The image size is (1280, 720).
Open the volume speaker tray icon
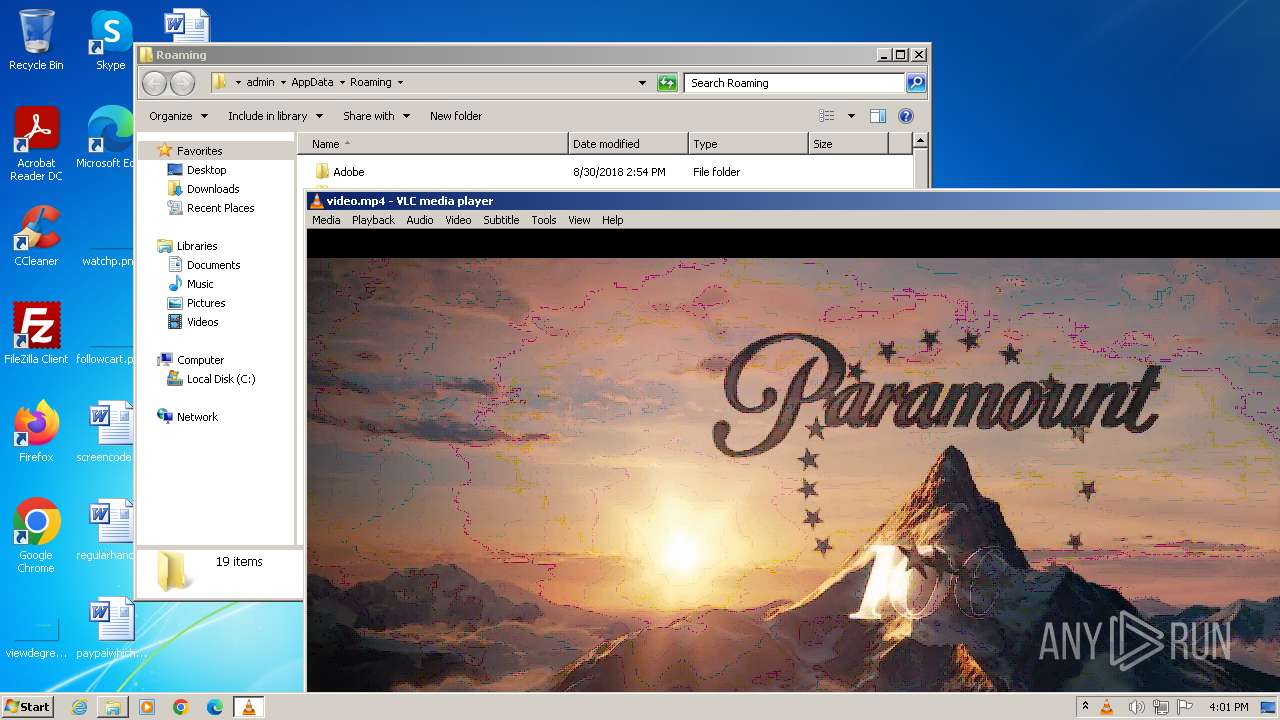click(x=1136, y=707)
